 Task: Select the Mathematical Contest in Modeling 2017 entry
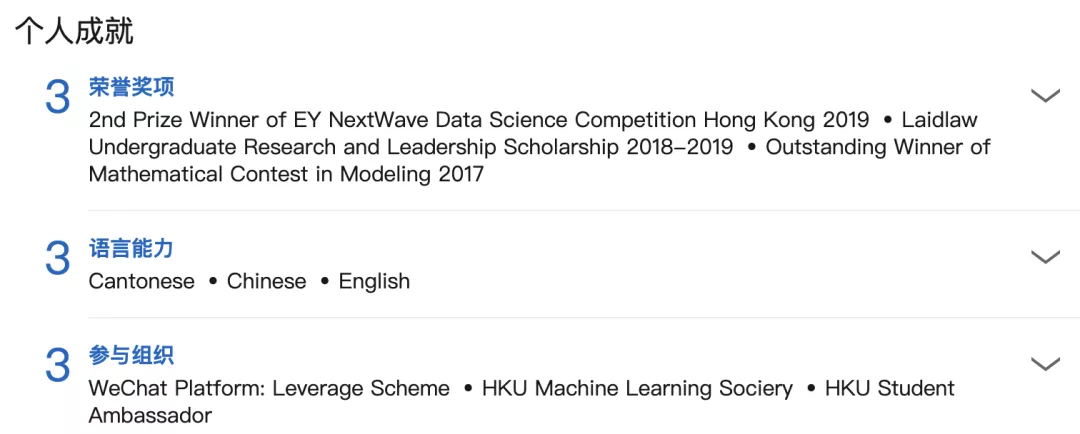pyautogui.click(x=286, y=174)
